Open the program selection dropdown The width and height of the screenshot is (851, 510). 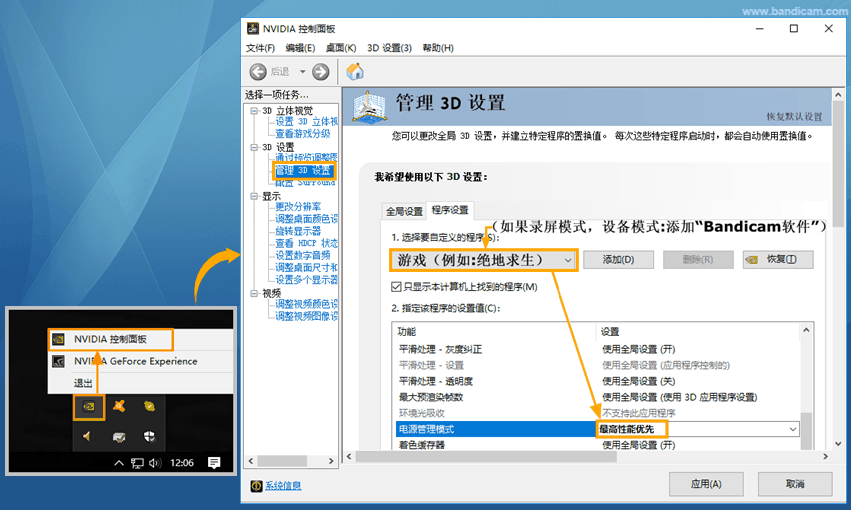pos(484,260)
